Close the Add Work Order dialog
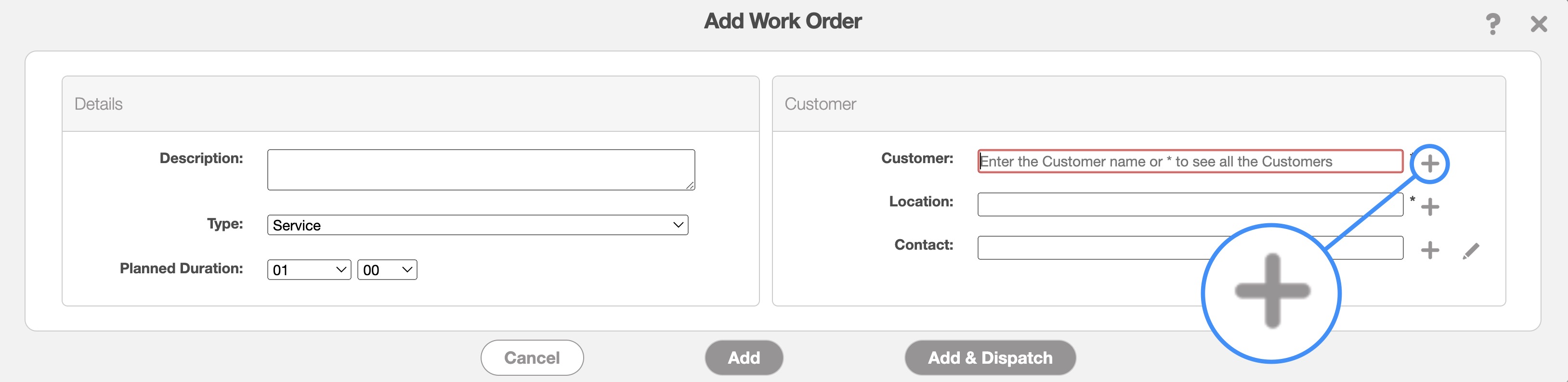Viewport: 1568px width, 382px height. coord(1538,25)
